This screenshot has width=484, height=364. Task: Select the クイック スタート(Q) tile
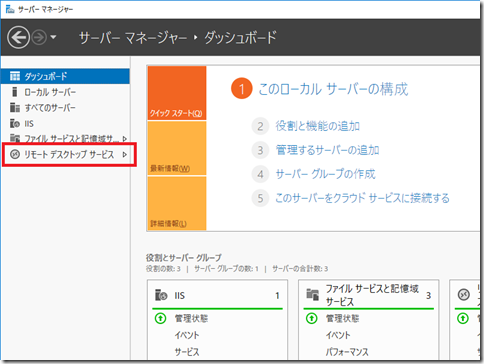click(x=177, y=93)
